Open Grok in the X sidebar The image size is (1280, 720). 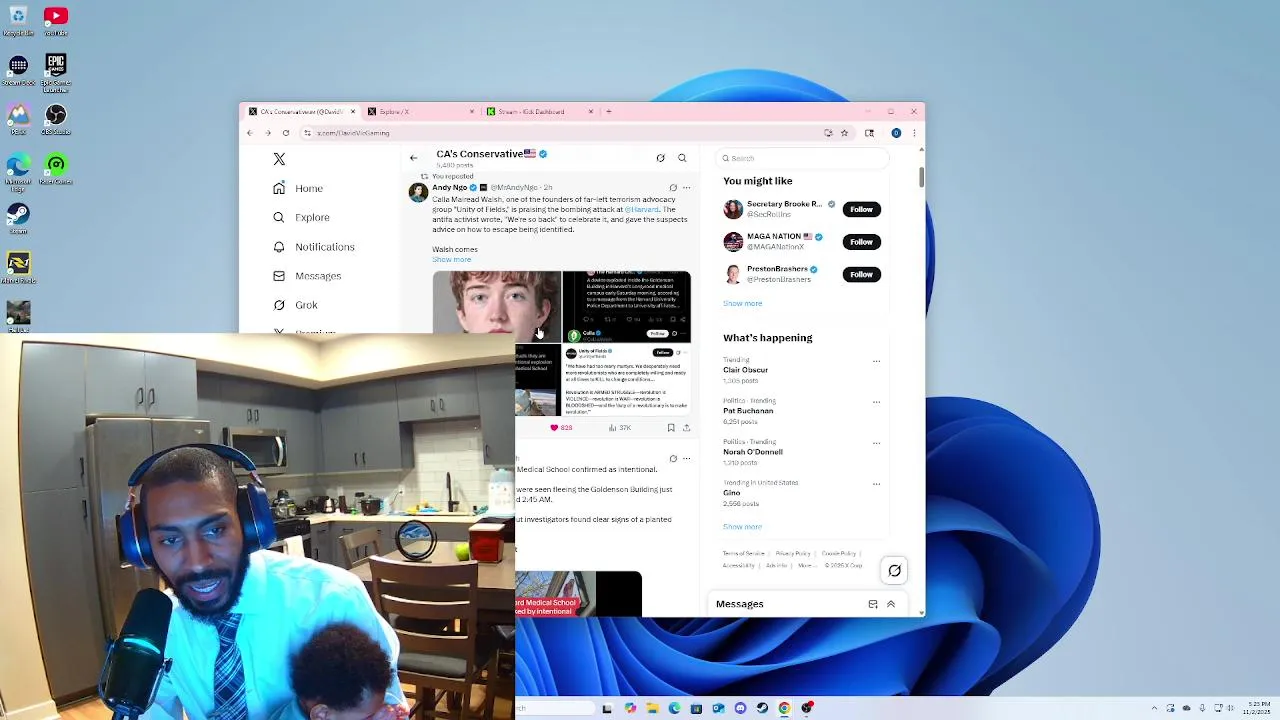295,305
